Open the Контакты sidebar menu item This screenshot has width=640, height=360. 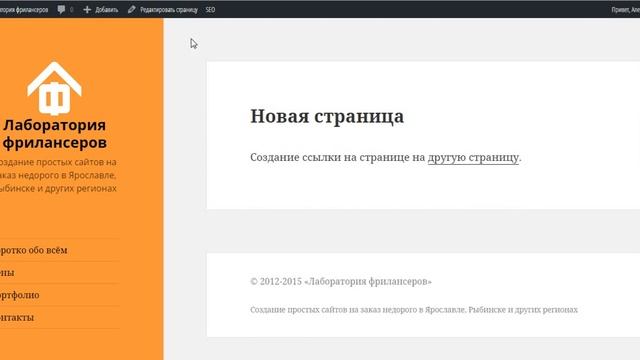[17, 317]
